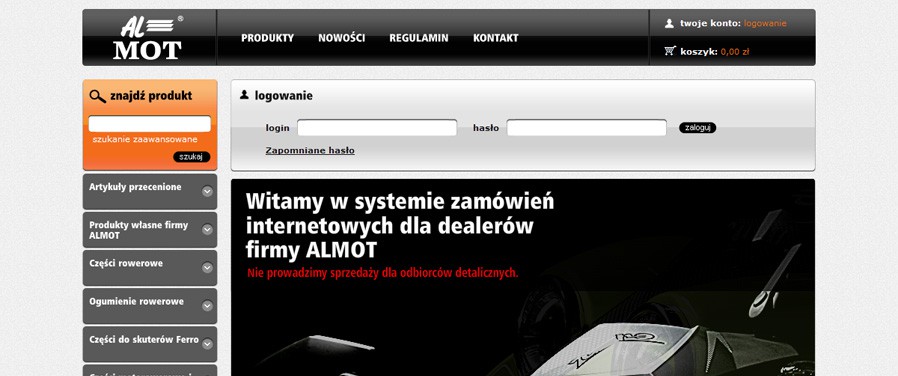Click the shopping cart icon beside koszyk

pos(669,51)
